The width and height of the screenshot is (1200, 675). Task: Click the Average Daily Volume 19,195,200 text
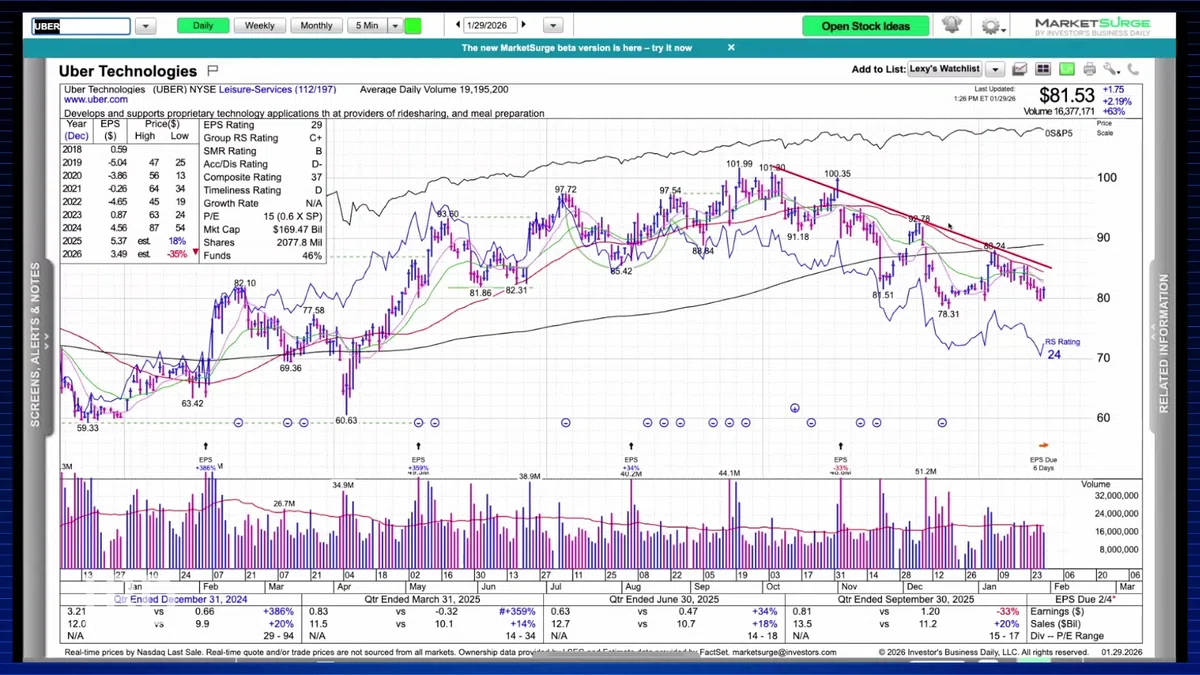coord(434,89)
